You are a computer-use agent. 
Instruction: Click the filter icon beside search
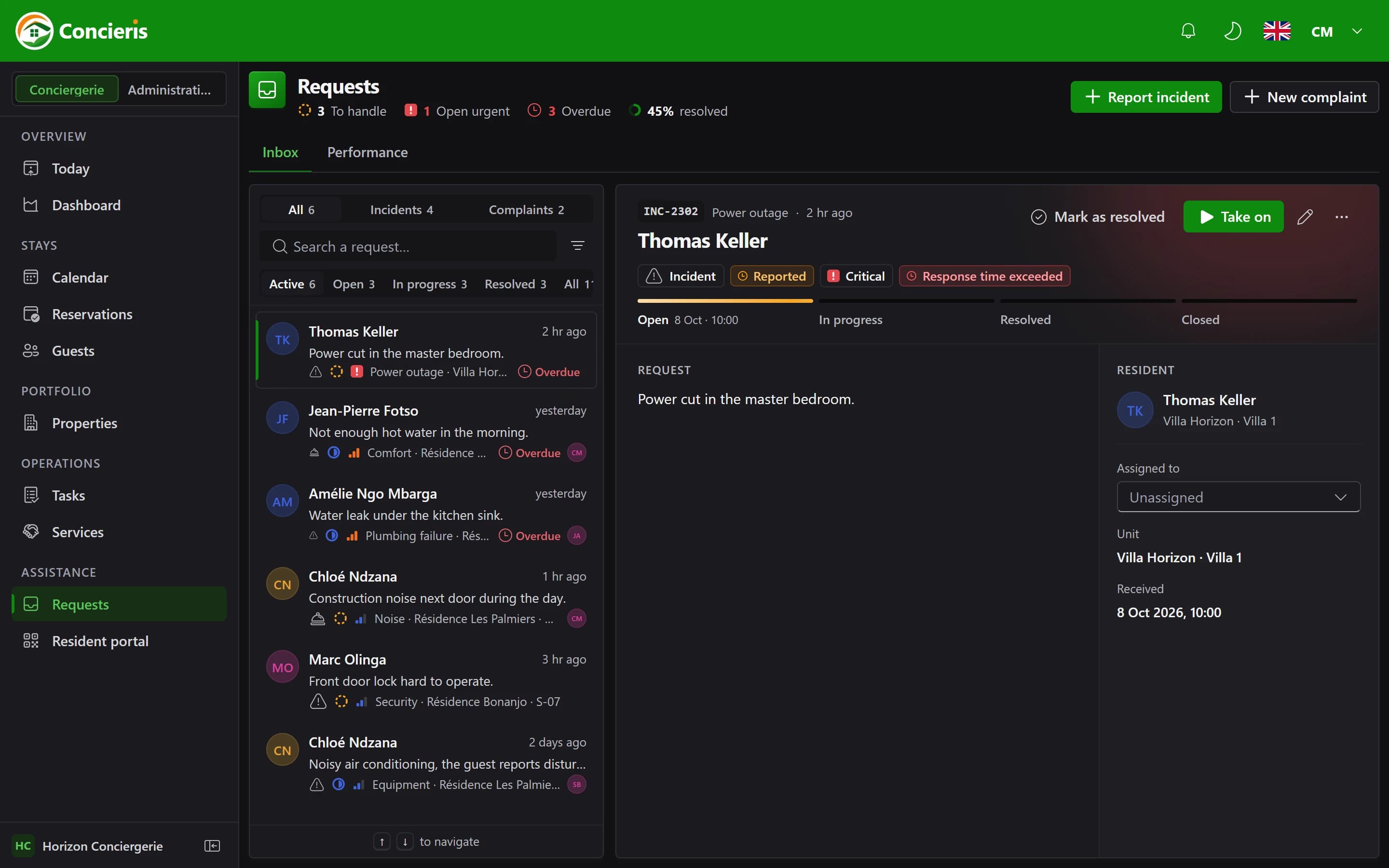(577, 246)
